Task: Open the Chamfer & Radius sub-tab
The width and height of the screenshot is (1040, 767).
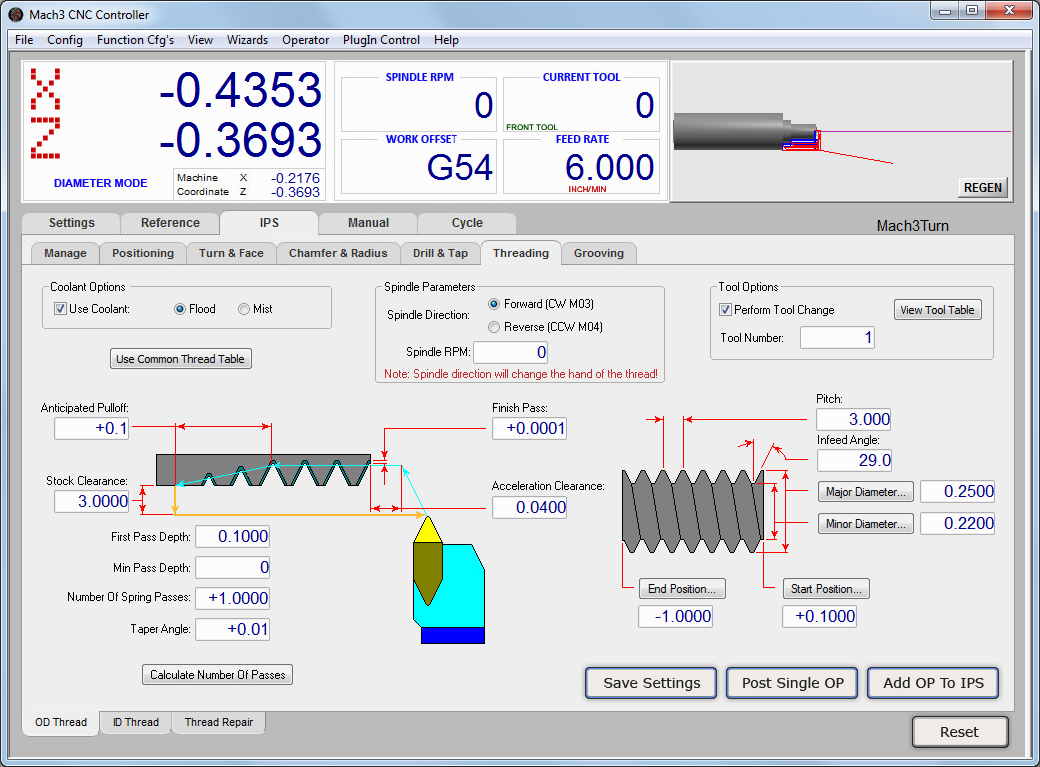Action: tap(338, 253)
